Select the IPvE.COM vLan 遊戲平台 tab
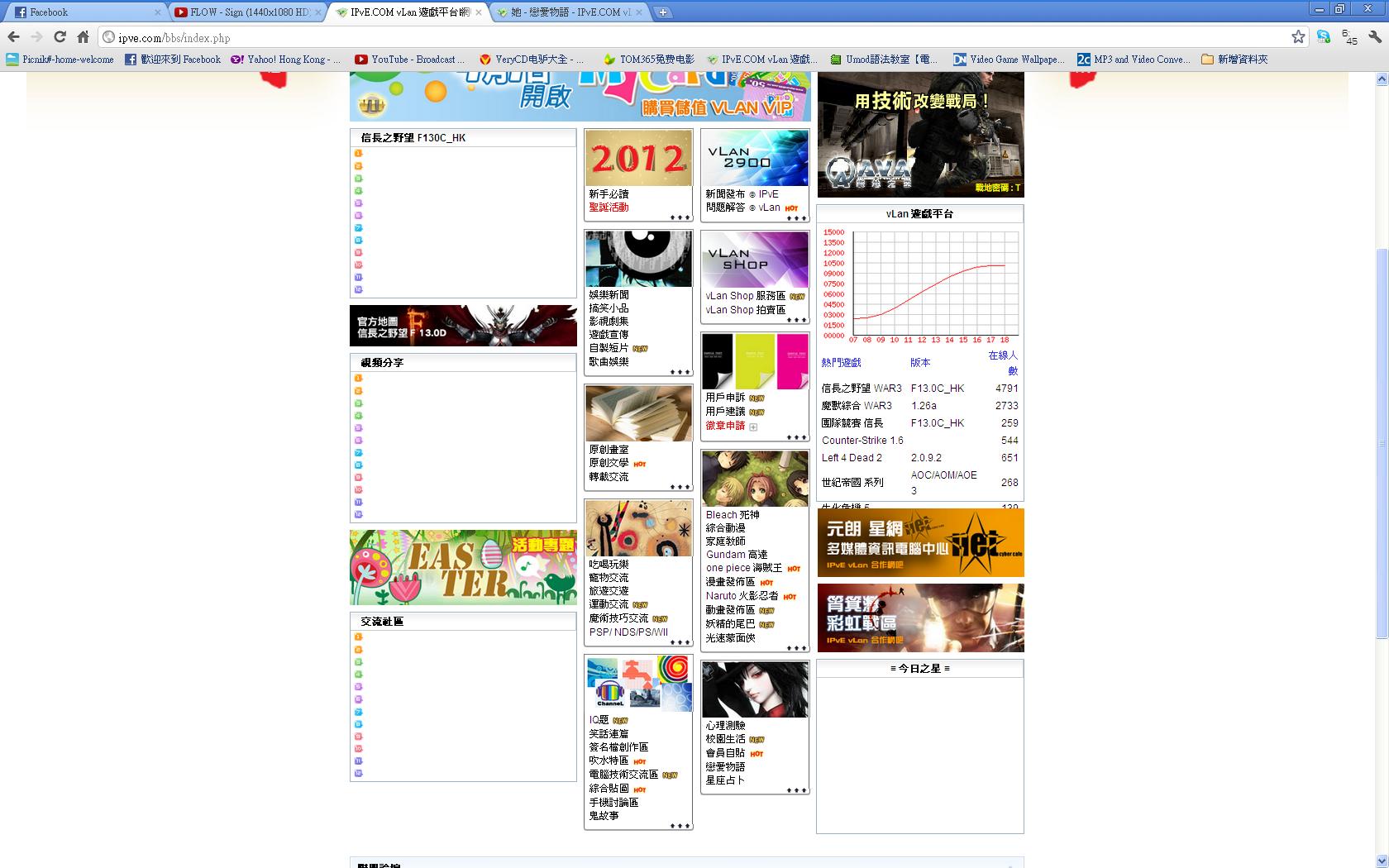The image size is (1389, 868). click(407, 12)
